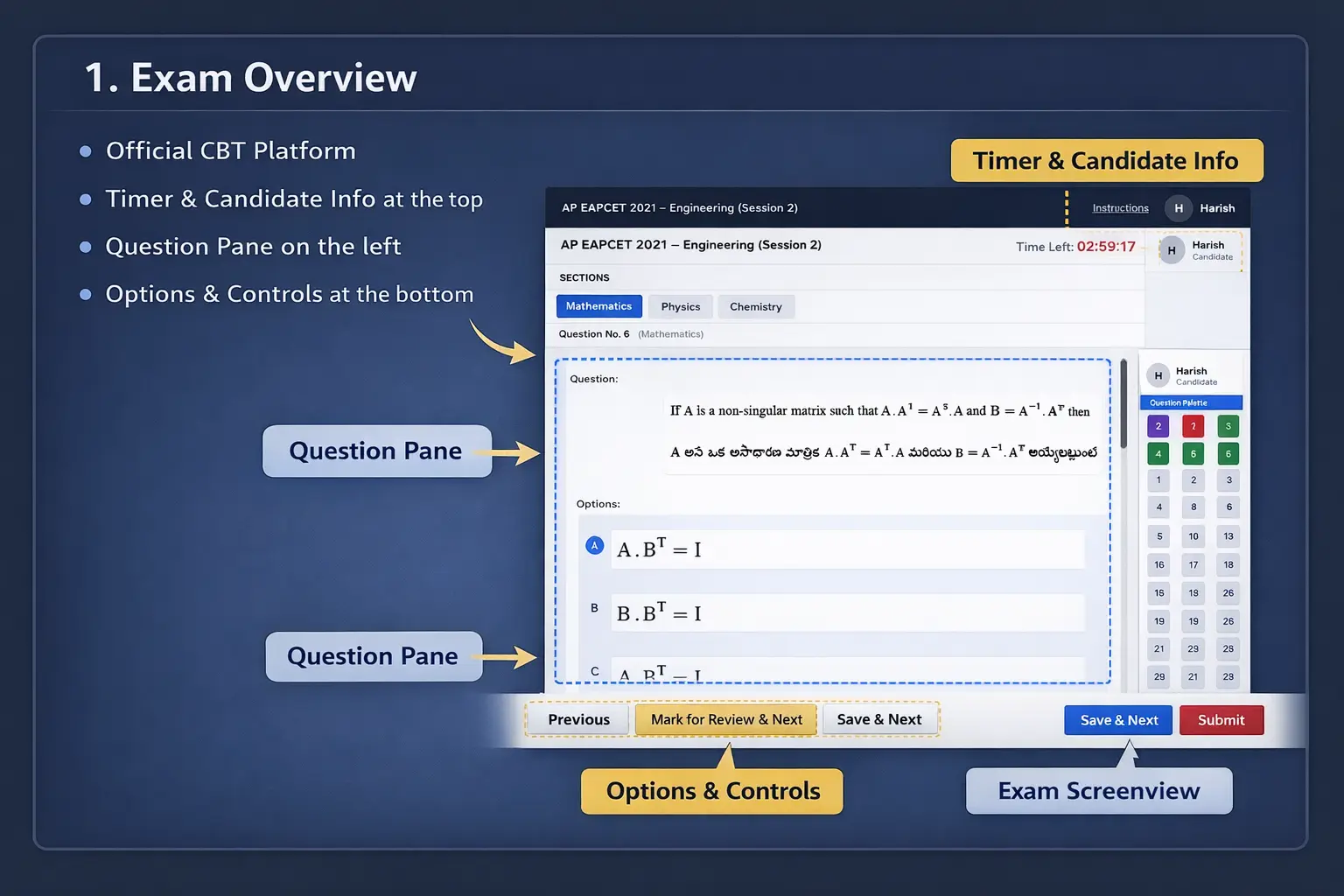Open the purple marked-for-review palette button
Screen dimensions: 1344x896
[x=1158, y=426]
